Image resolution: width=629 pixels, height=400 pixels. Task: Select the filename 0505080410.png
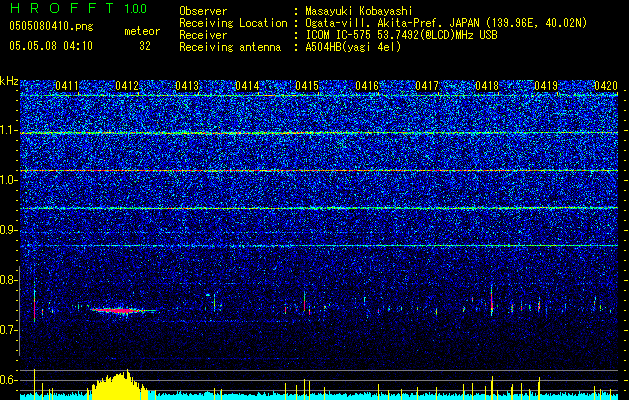coord(51,27)
